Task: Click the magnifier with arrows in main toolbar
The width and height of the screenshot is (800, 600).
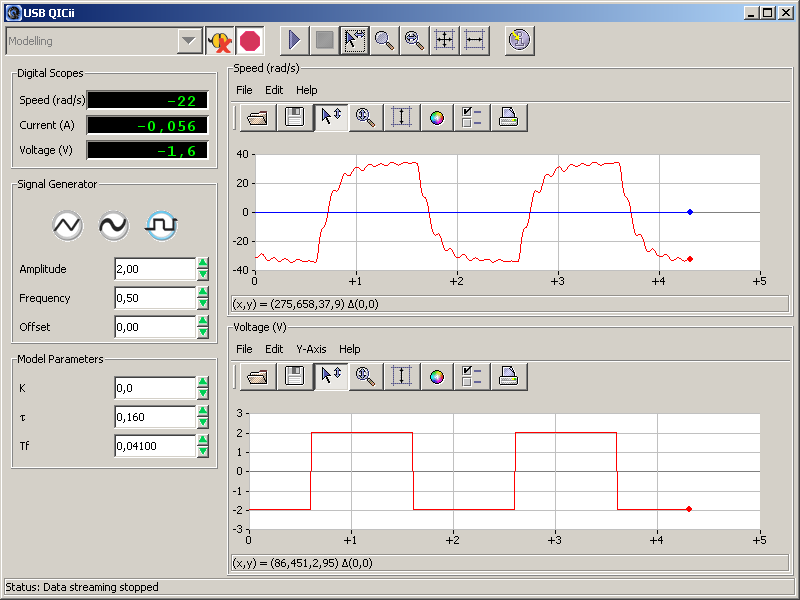Action: (414, 41)
